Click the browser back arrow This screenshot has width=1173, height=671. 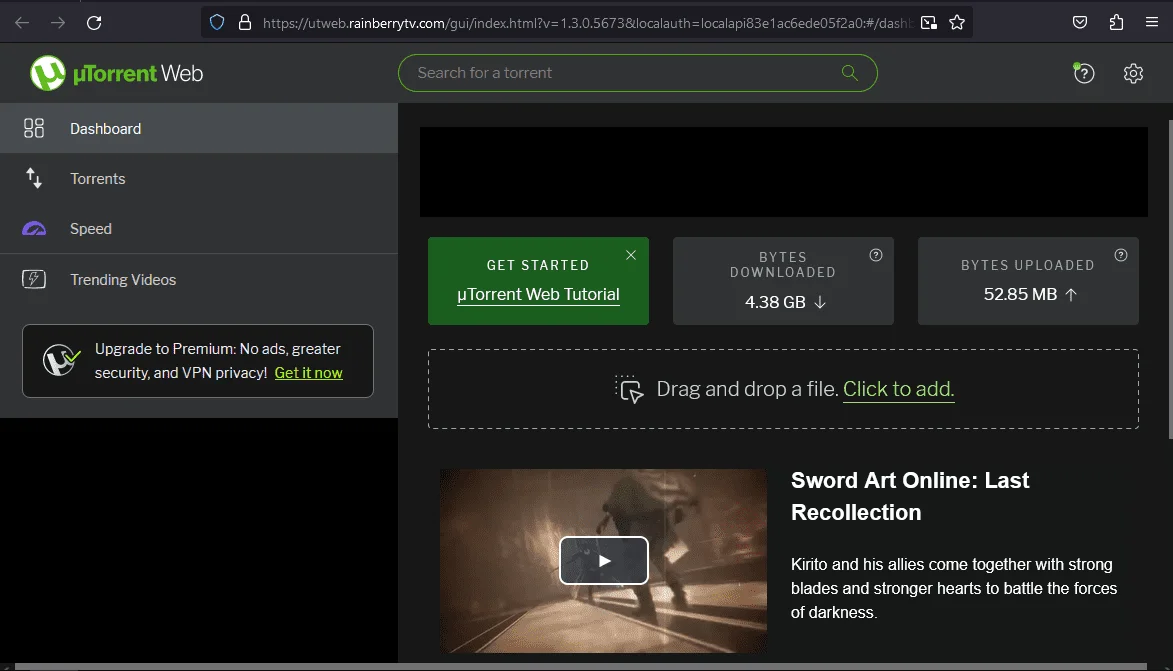tap(22, 22)
